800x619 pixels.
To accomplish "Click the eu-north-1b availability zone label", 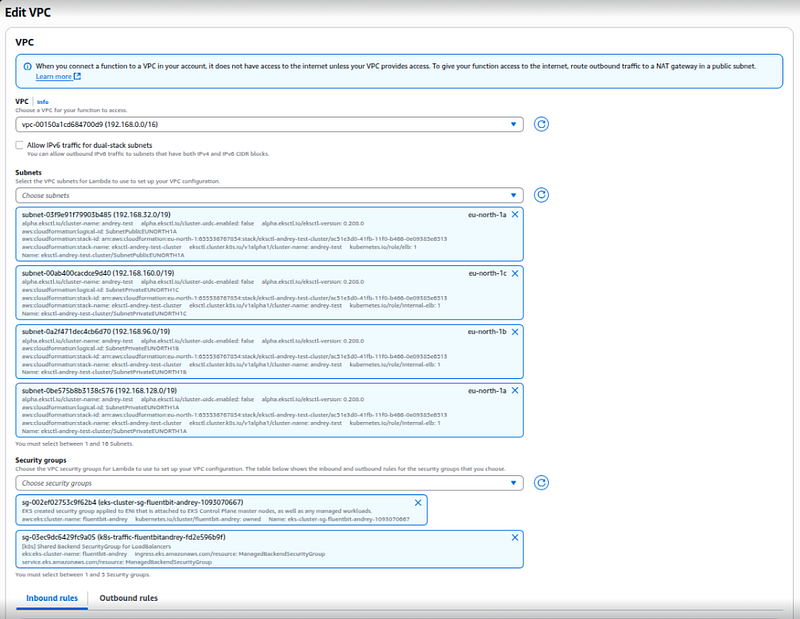I will 487,332.
